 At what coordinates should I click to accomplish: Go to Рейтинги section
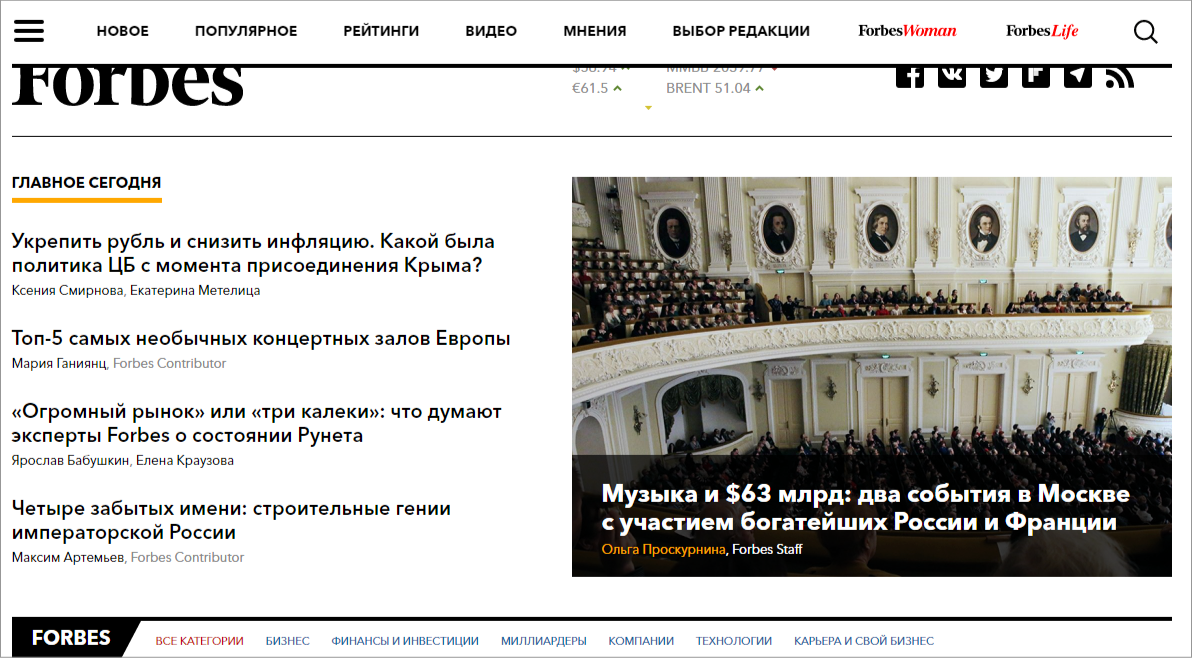[381, 31]
